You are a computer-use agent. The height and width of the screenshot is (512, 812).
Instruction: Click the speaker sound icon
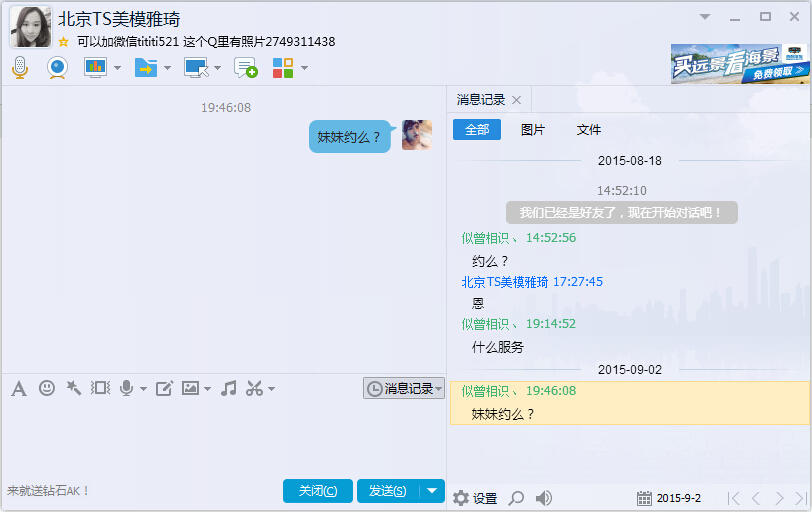(543, 498)
